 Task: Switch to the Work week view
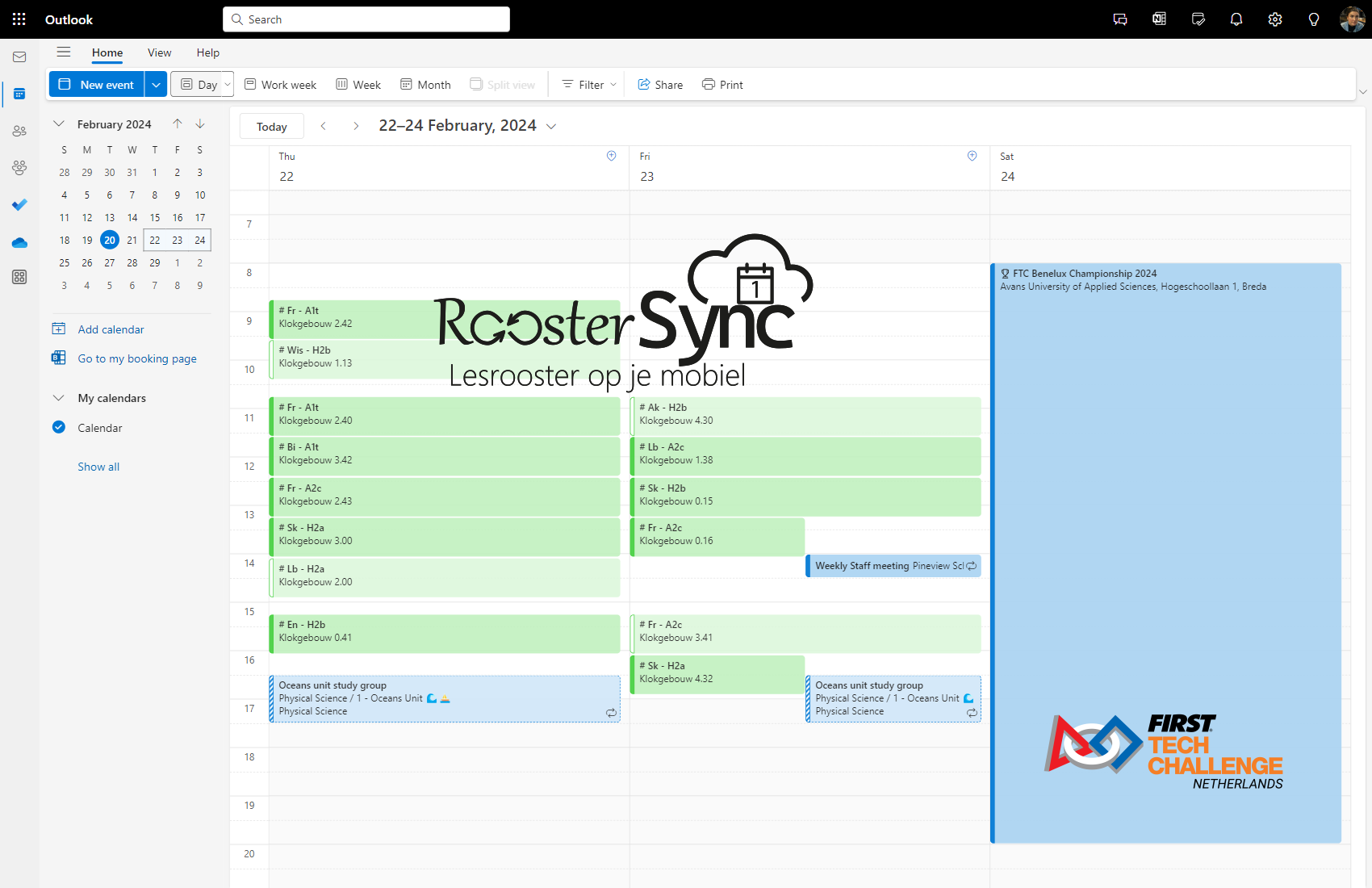coord(280,84)
